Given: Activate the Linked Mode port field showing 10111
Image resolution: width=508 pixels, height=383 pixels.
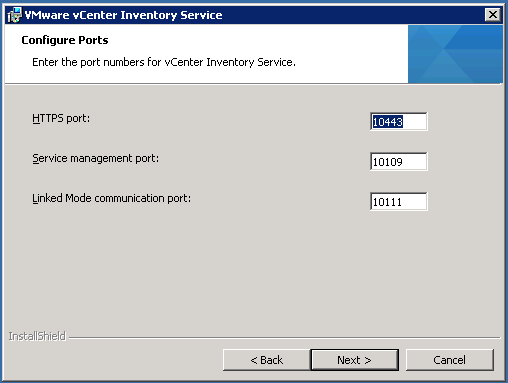Looking at the screenshot, I should tap(398, 202).
